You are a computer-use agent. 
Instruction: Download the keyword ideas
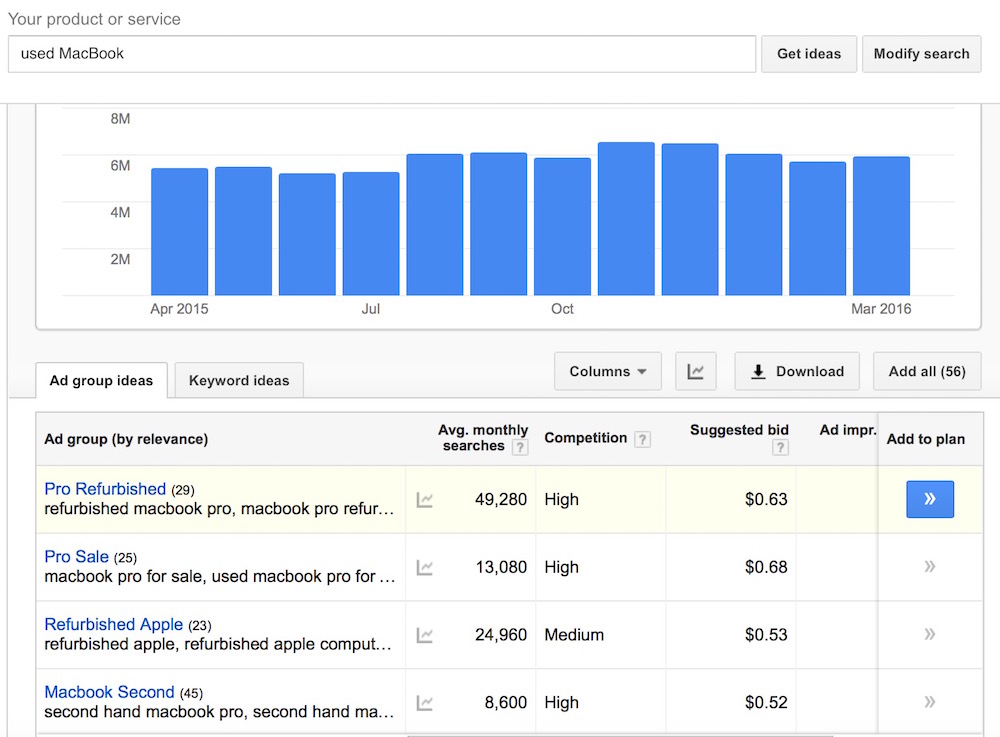tap(796, 371)
